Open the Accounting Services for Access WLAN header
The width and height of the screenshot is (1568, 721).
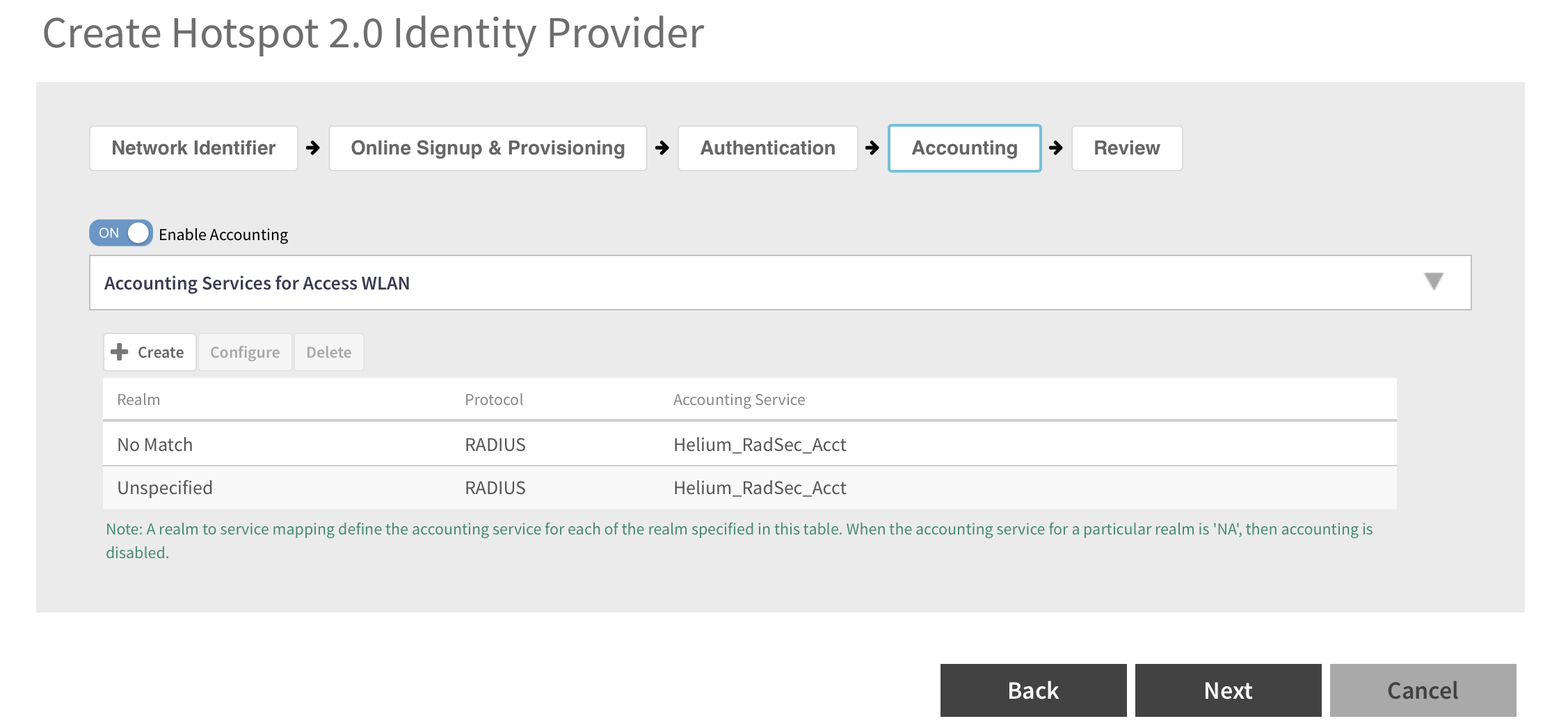pyautogui.click(x=257, y=283)
